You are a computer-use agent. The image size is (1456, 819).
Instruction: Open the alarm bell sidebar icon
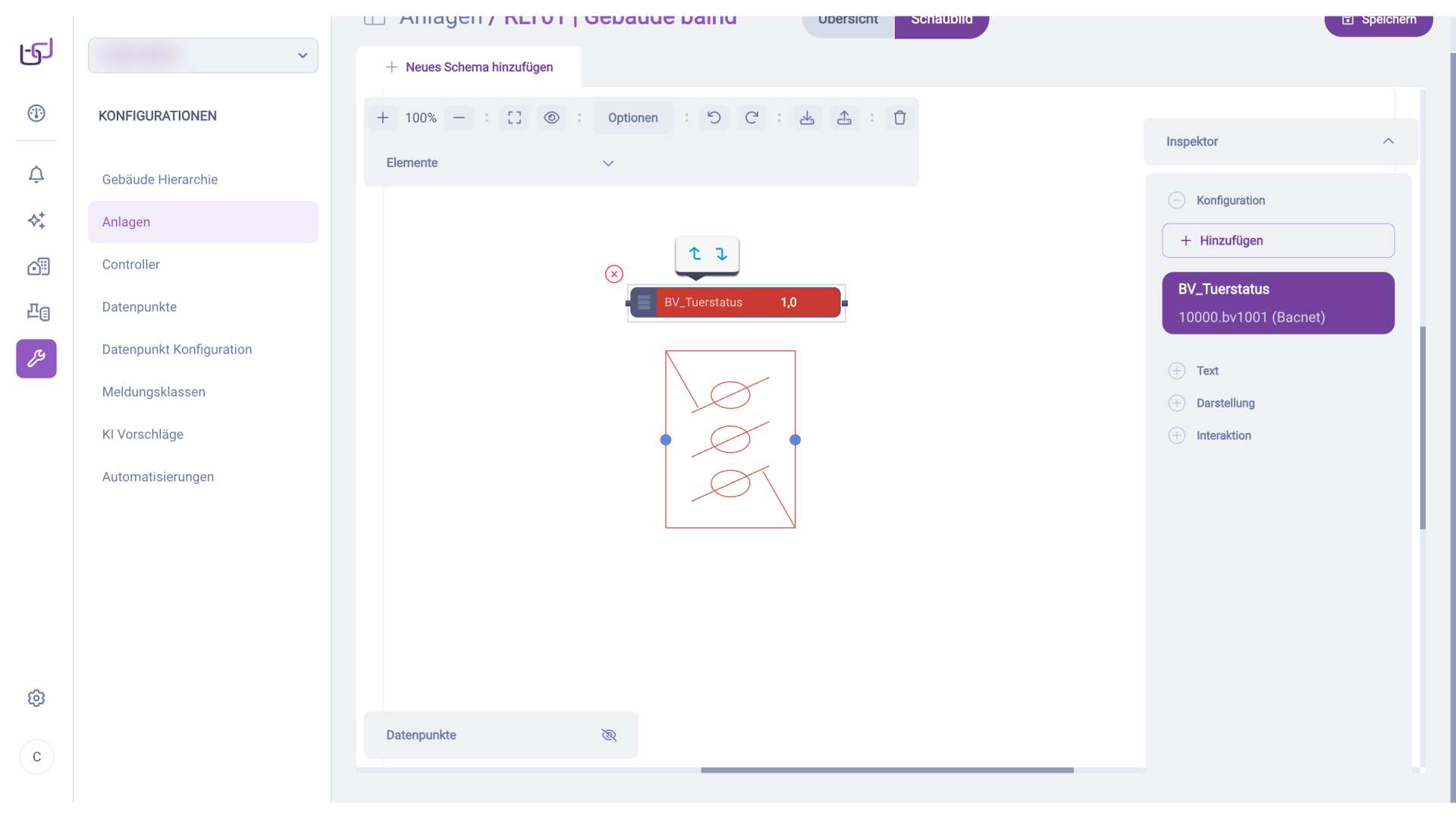36,174
